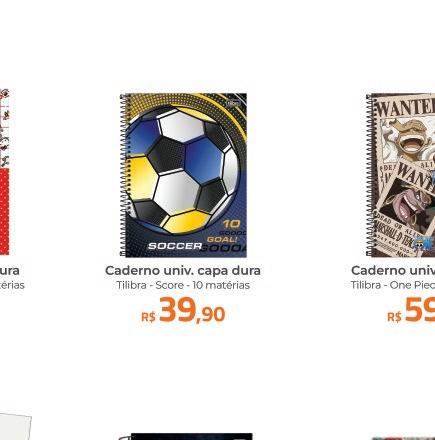Open the 'Caderno univ' title of One Piece notebook
435x440 pixels.
pyautogui.click(x=393, y=271)
